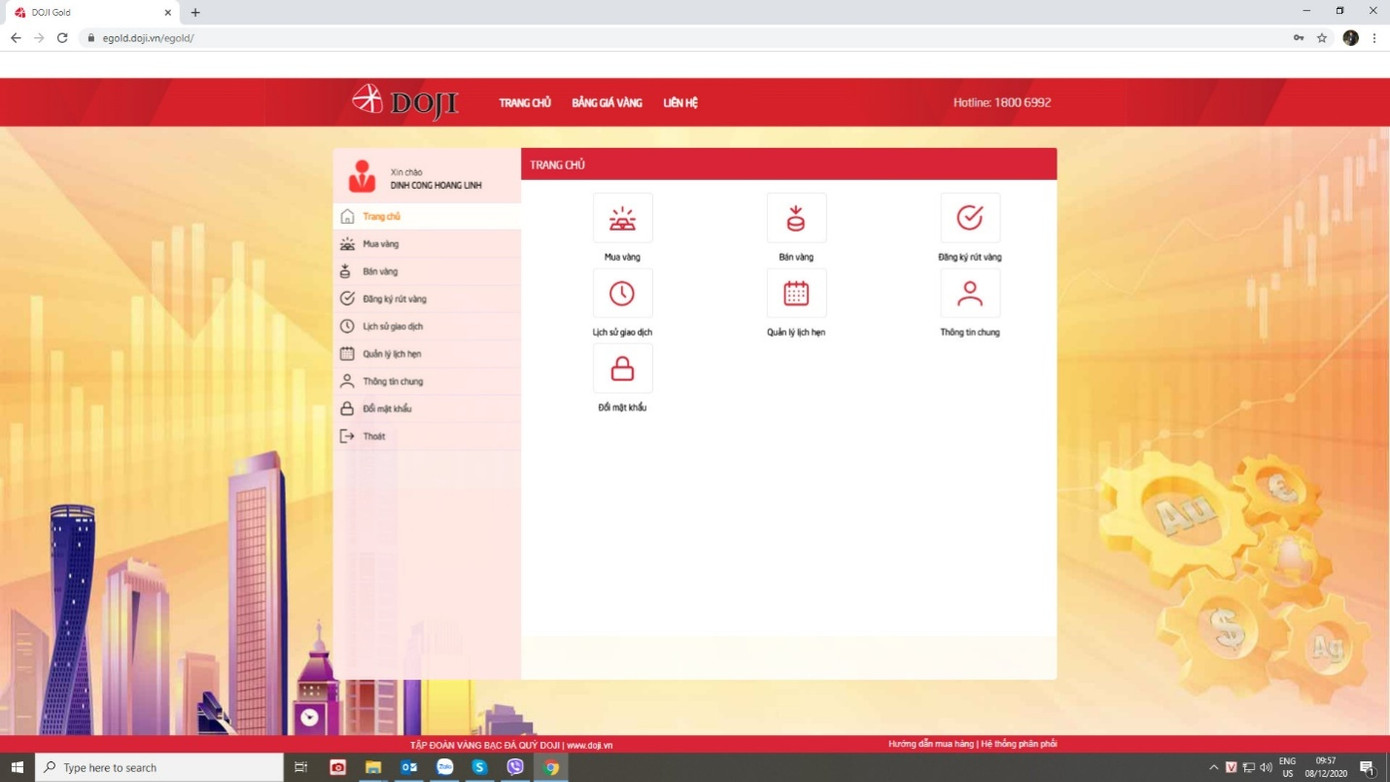Open Thông tin chung profile icon

(968, 292)
